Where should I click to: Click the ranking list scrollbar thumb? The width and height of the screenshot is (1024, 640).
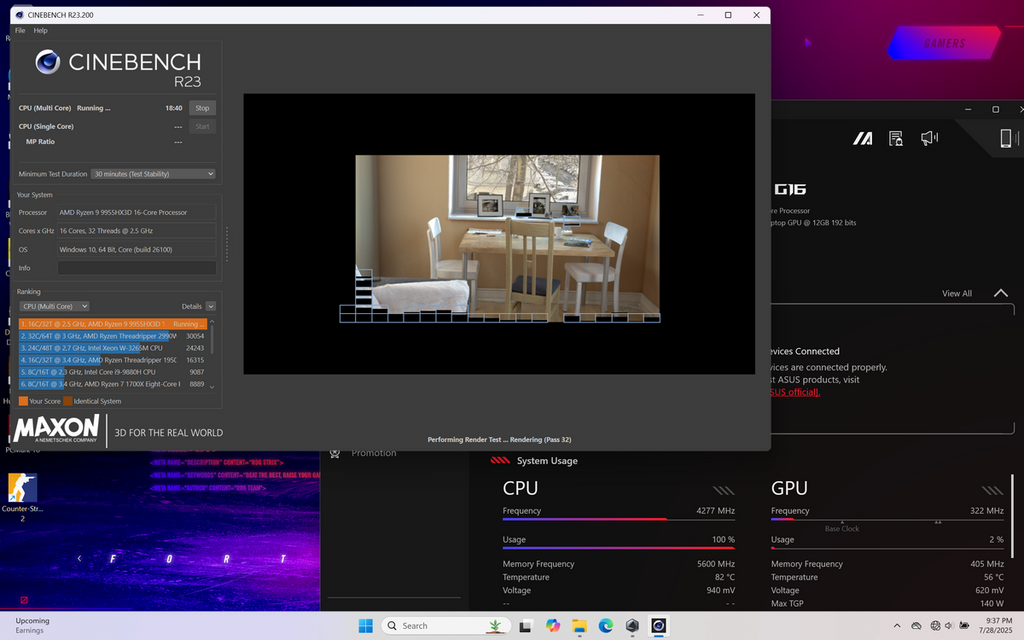coord(212,340)
